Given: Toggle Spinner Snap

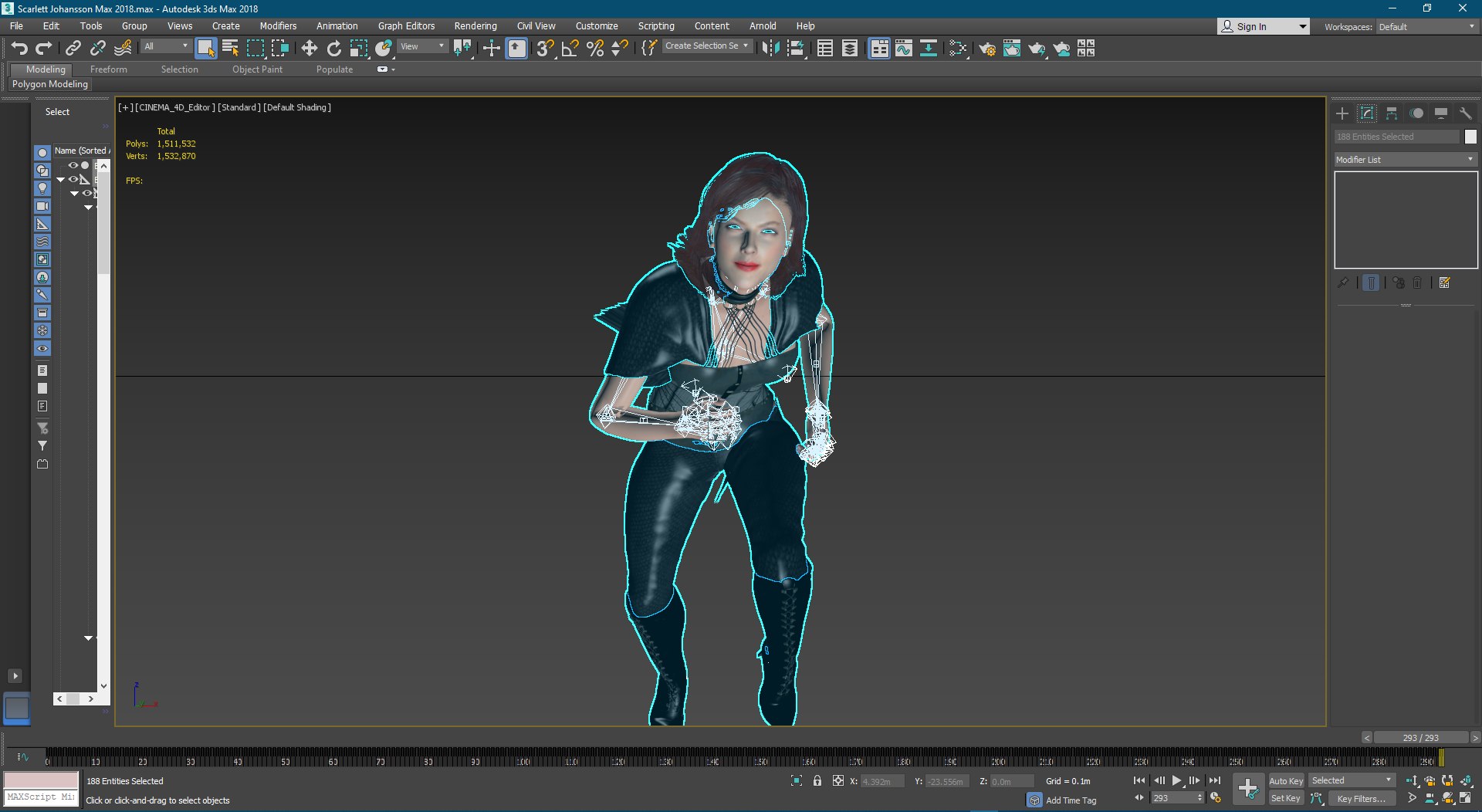Looking at the screenshot, I should tap(620, 48).
